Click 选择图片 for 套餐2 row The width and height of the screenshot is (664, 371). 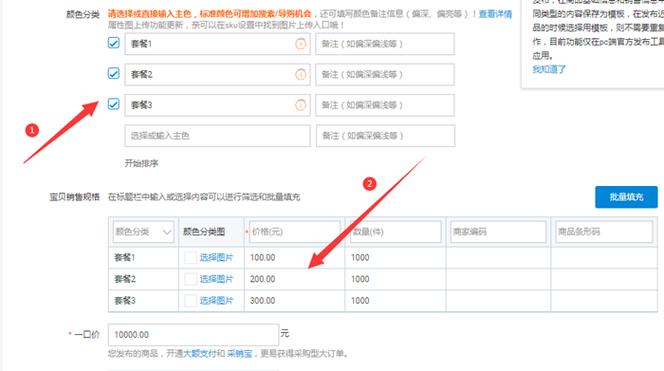(216, 279)
